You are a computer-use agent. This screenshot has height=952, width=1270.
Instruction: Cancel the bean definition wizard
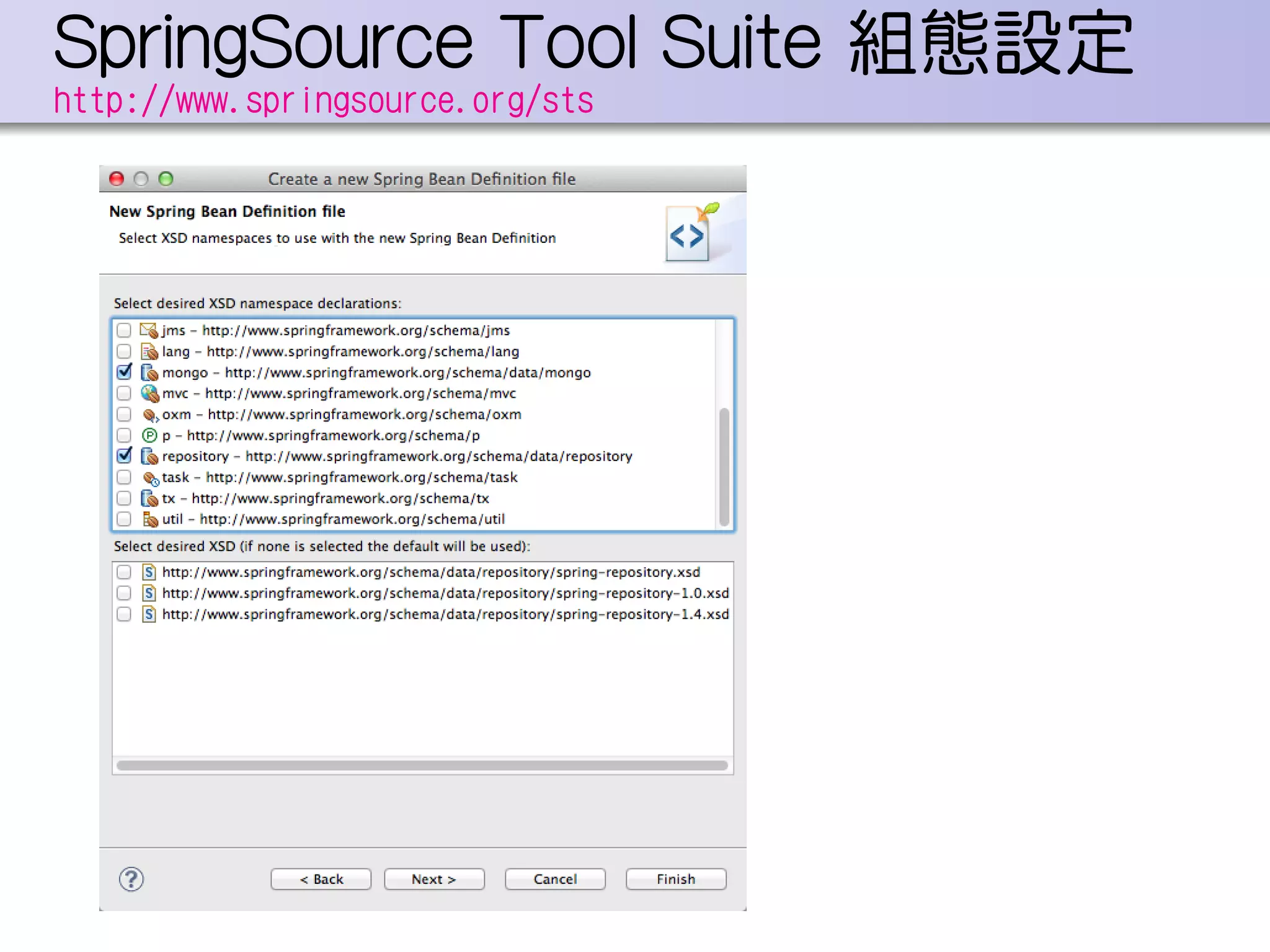[x=555, y=879]
